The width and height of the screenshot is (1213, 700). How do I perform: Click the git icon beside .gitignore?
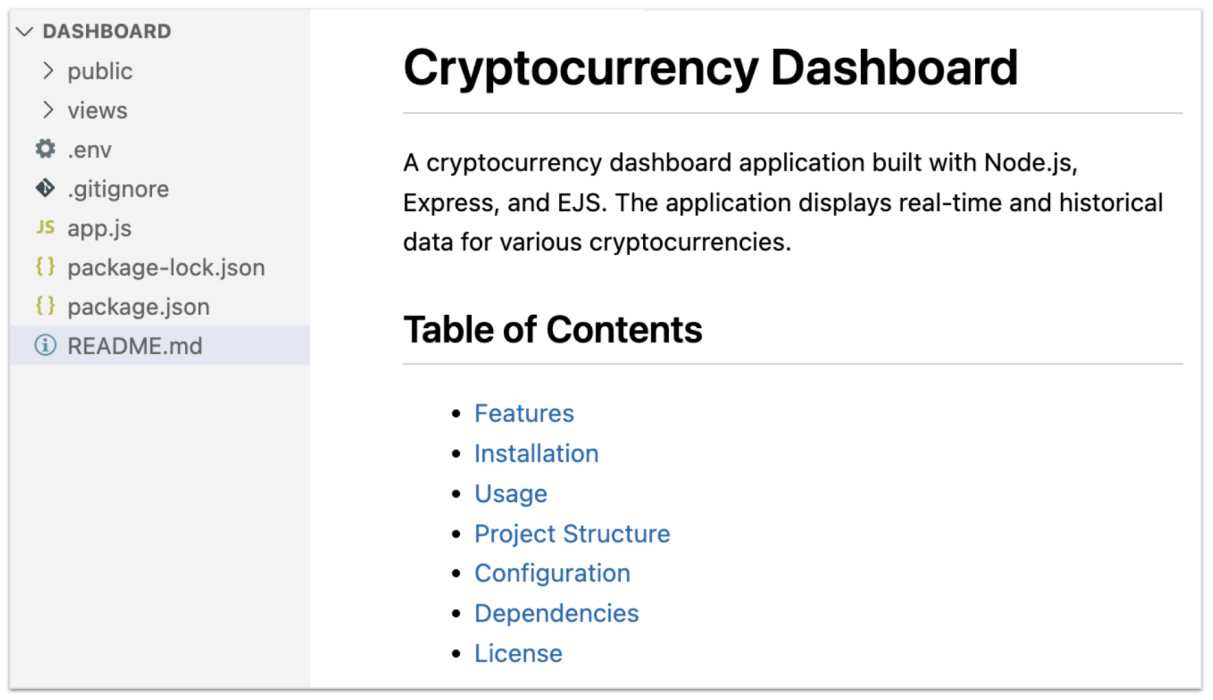coord(45,188)
